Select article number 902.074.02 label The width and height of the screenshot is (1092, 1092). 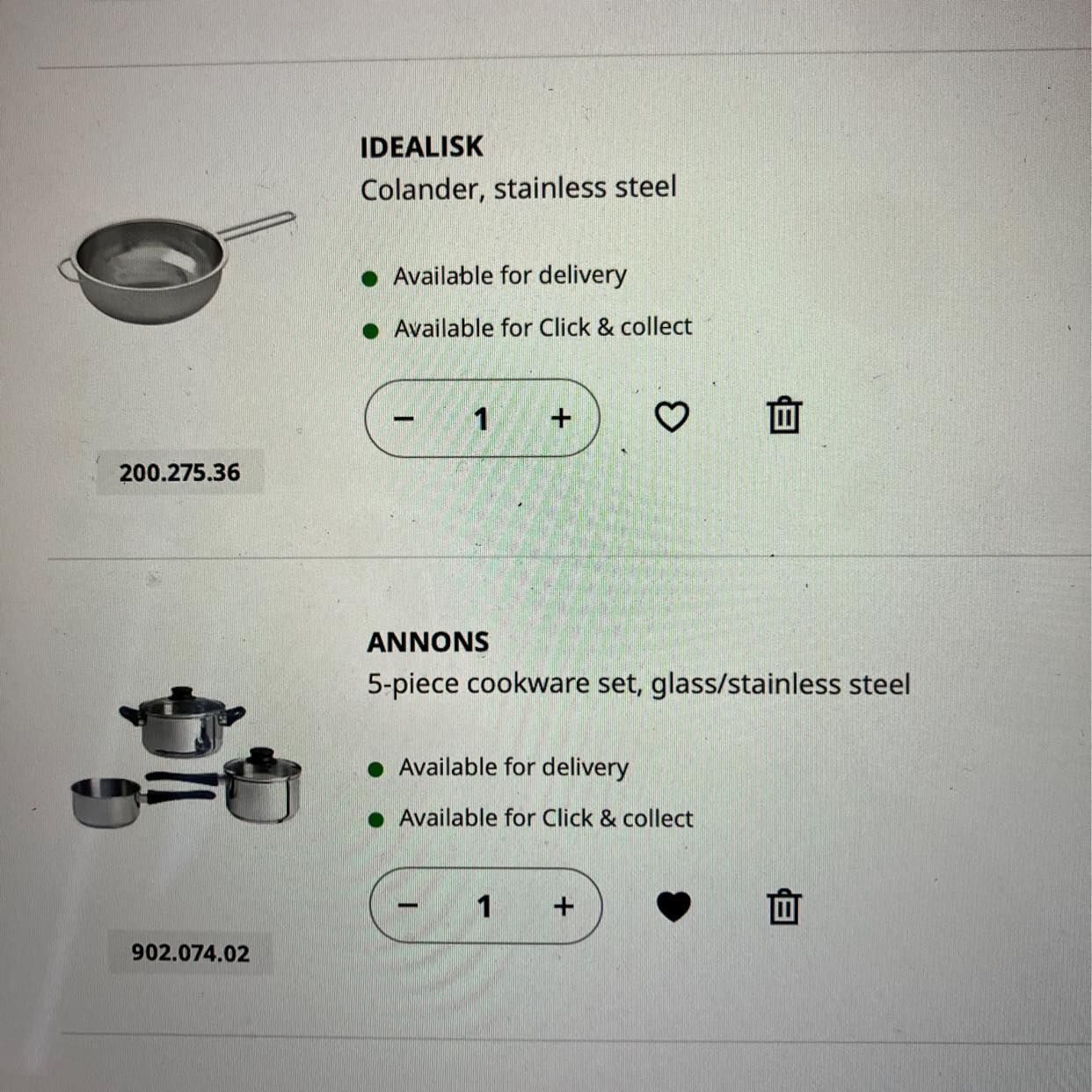point(191,953)
